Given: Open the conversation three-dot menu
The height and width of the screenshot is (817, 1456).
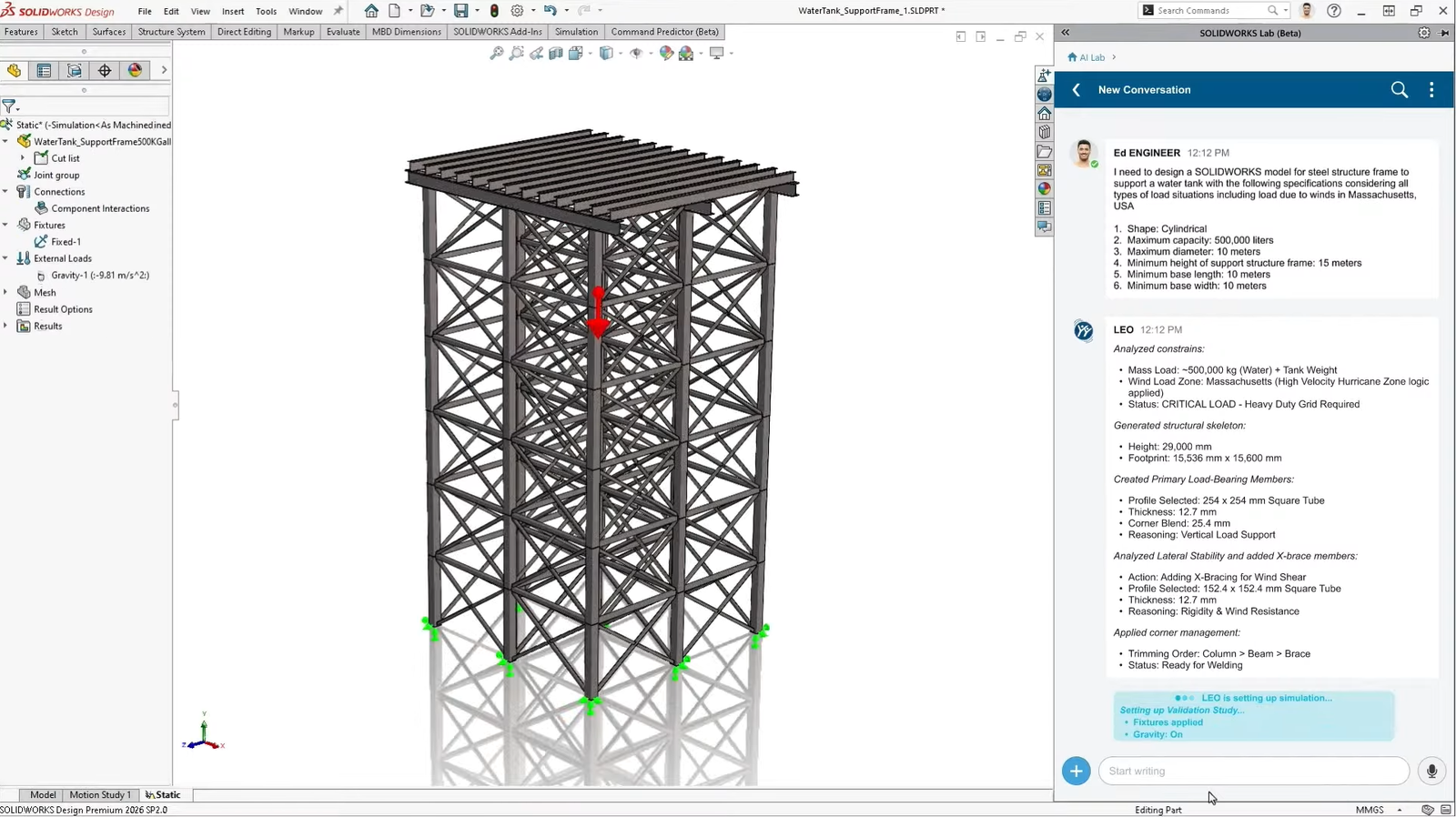Looking at the screenshot, I should point(1431,89).
